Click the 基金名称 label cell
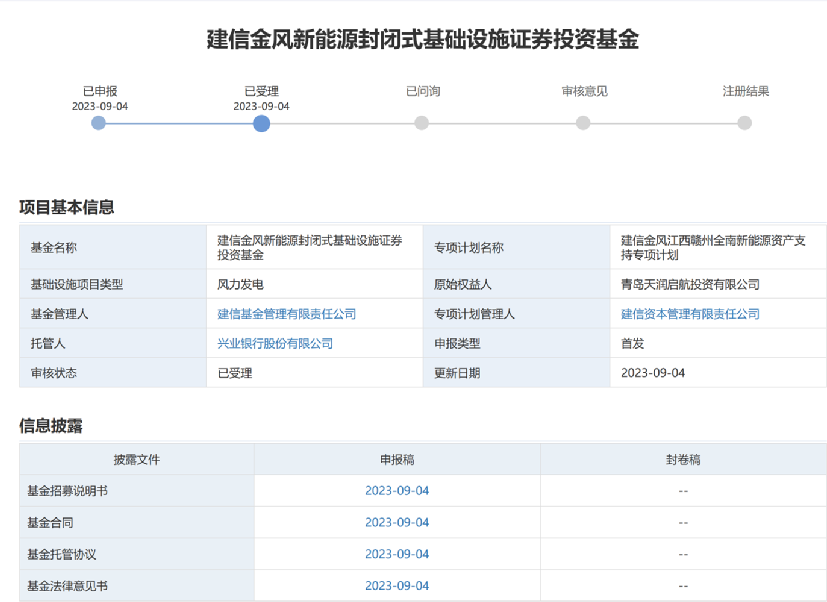The height and width of the screenshot is (602, 827). coord(113,247)
